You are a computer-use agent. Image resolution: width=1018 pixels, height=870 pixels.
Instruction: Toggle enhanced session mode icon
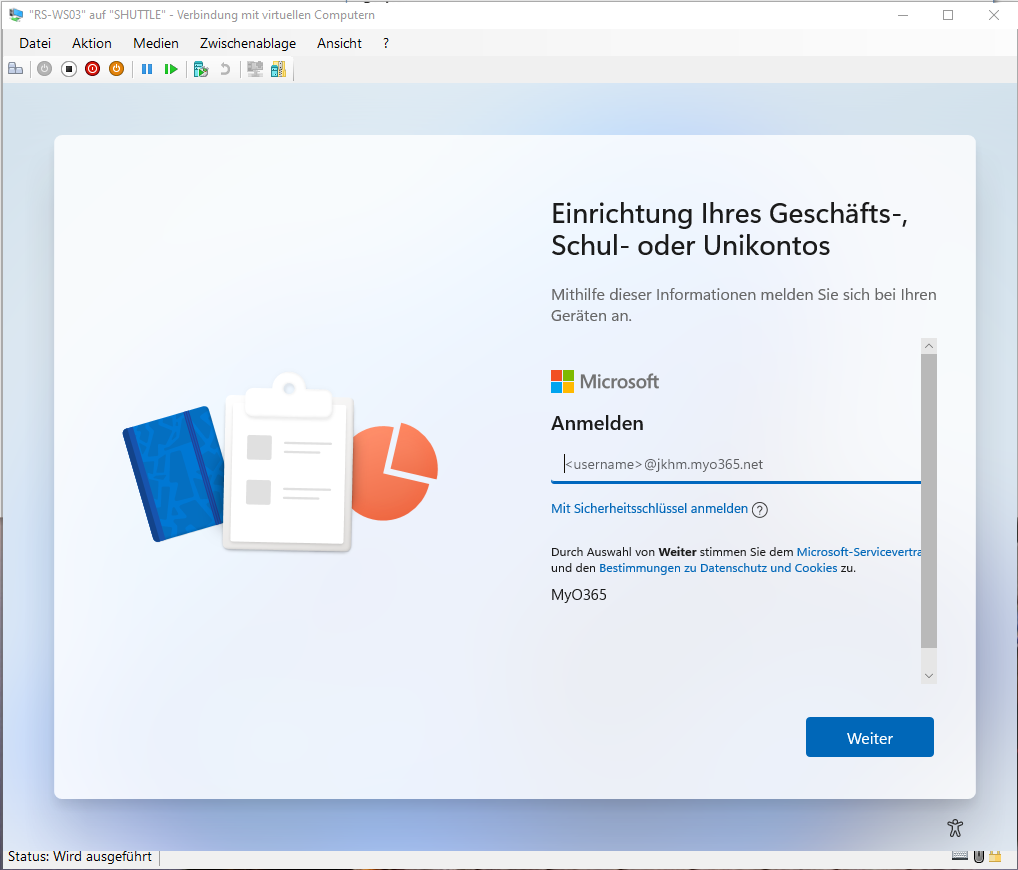coord(254,68)
